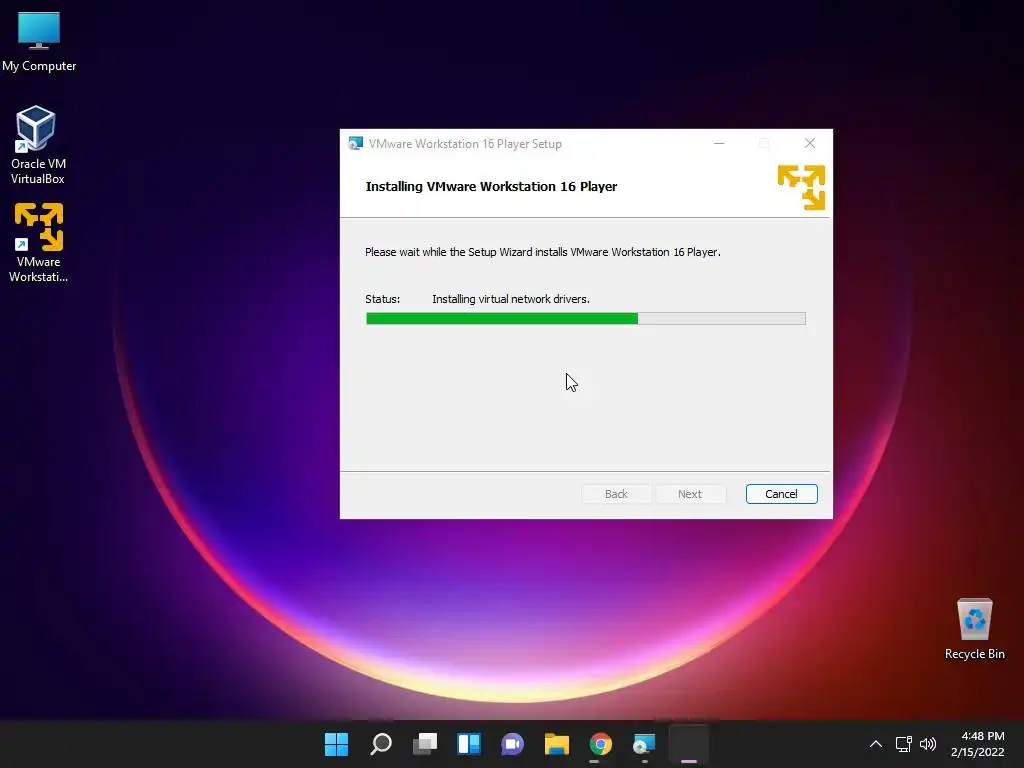Open File Explorer from the taskbar
Viewport: 1024px width, 768px height.
[556, 744]
